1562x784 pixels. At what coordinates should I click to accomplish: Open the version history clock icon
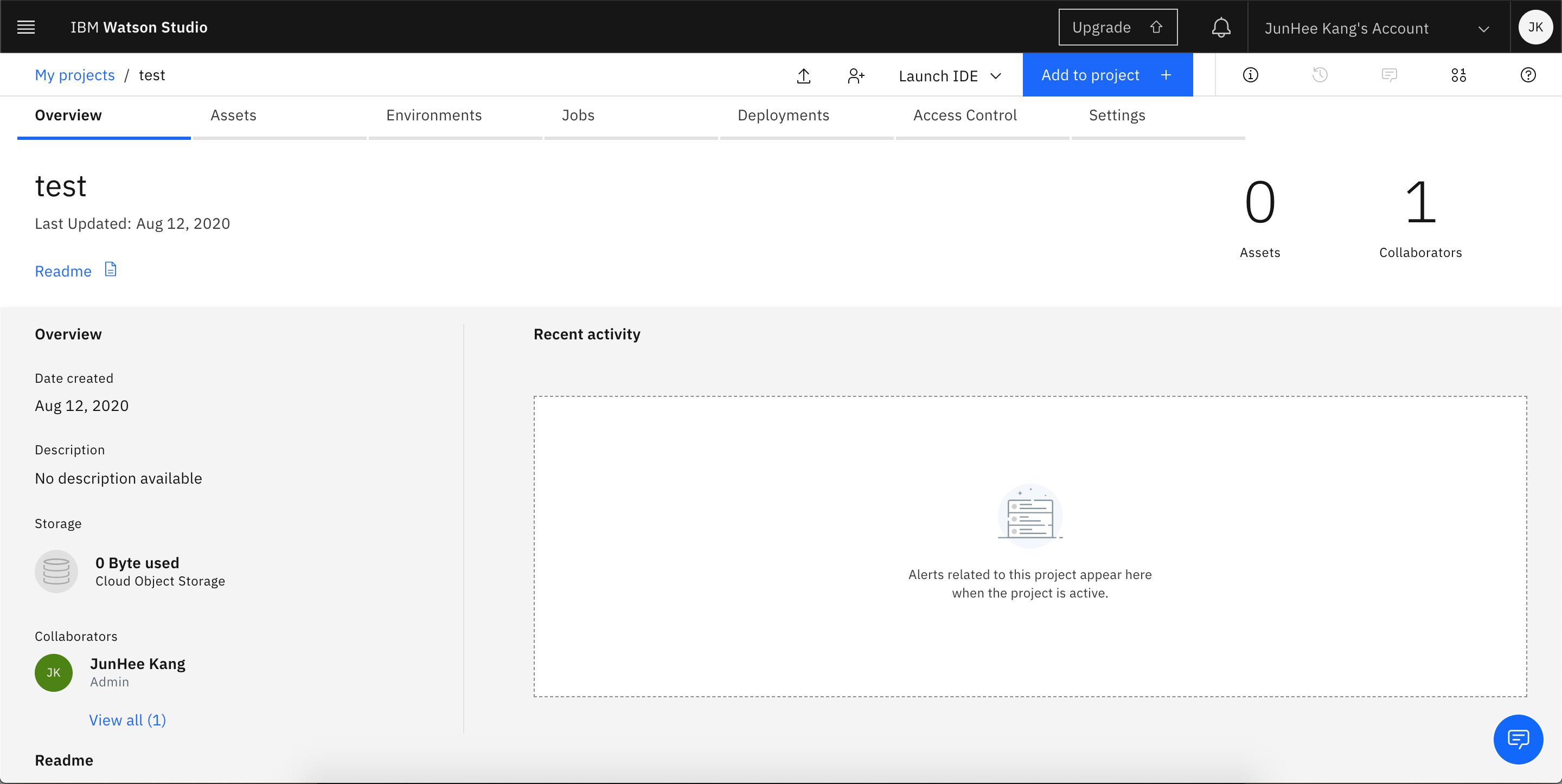(1320, 75)
